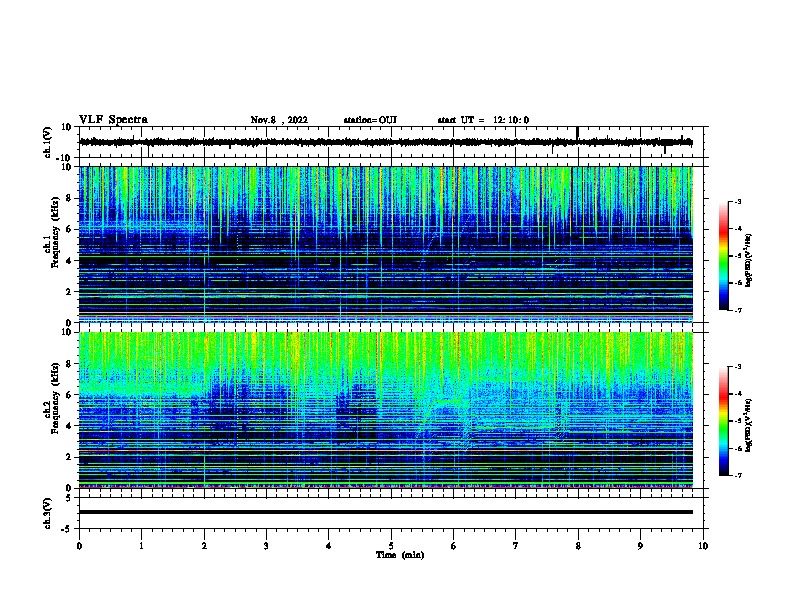Click the ch.2 color bar "log(PSD)" label

749,425
